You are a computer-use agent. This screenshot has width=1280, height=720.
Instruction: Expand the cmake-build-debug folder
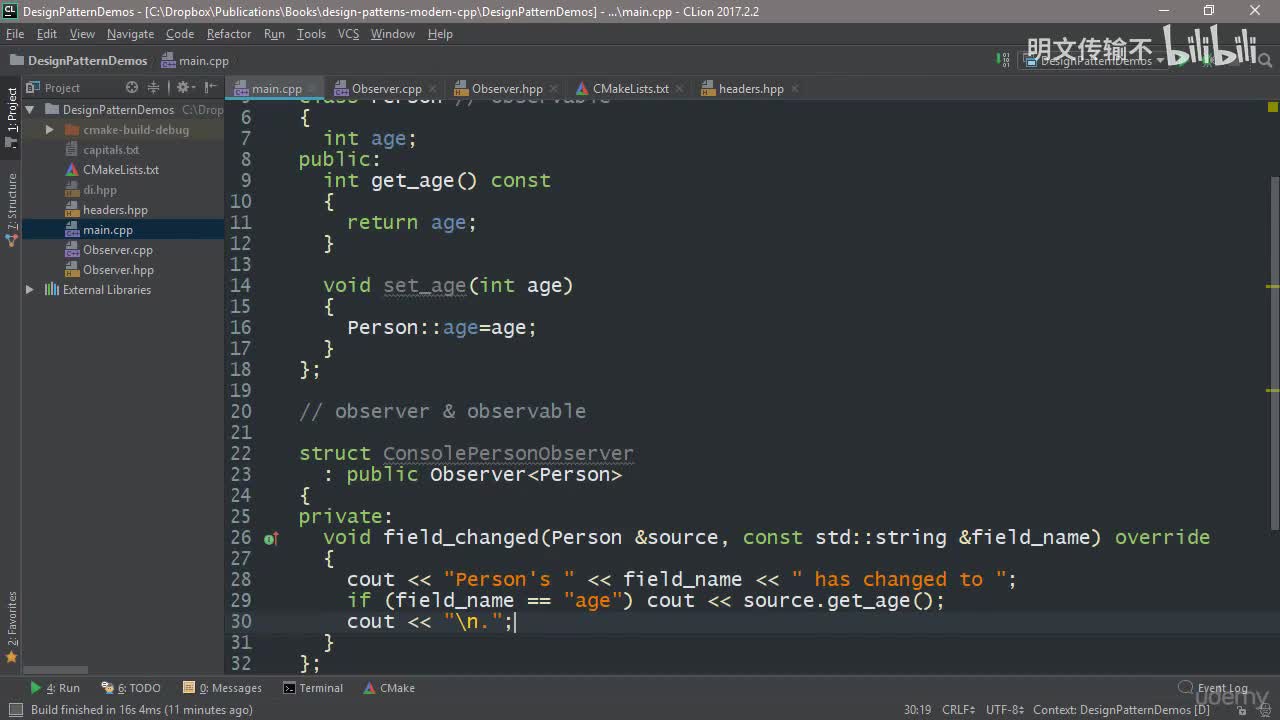[x=49, y=130]
